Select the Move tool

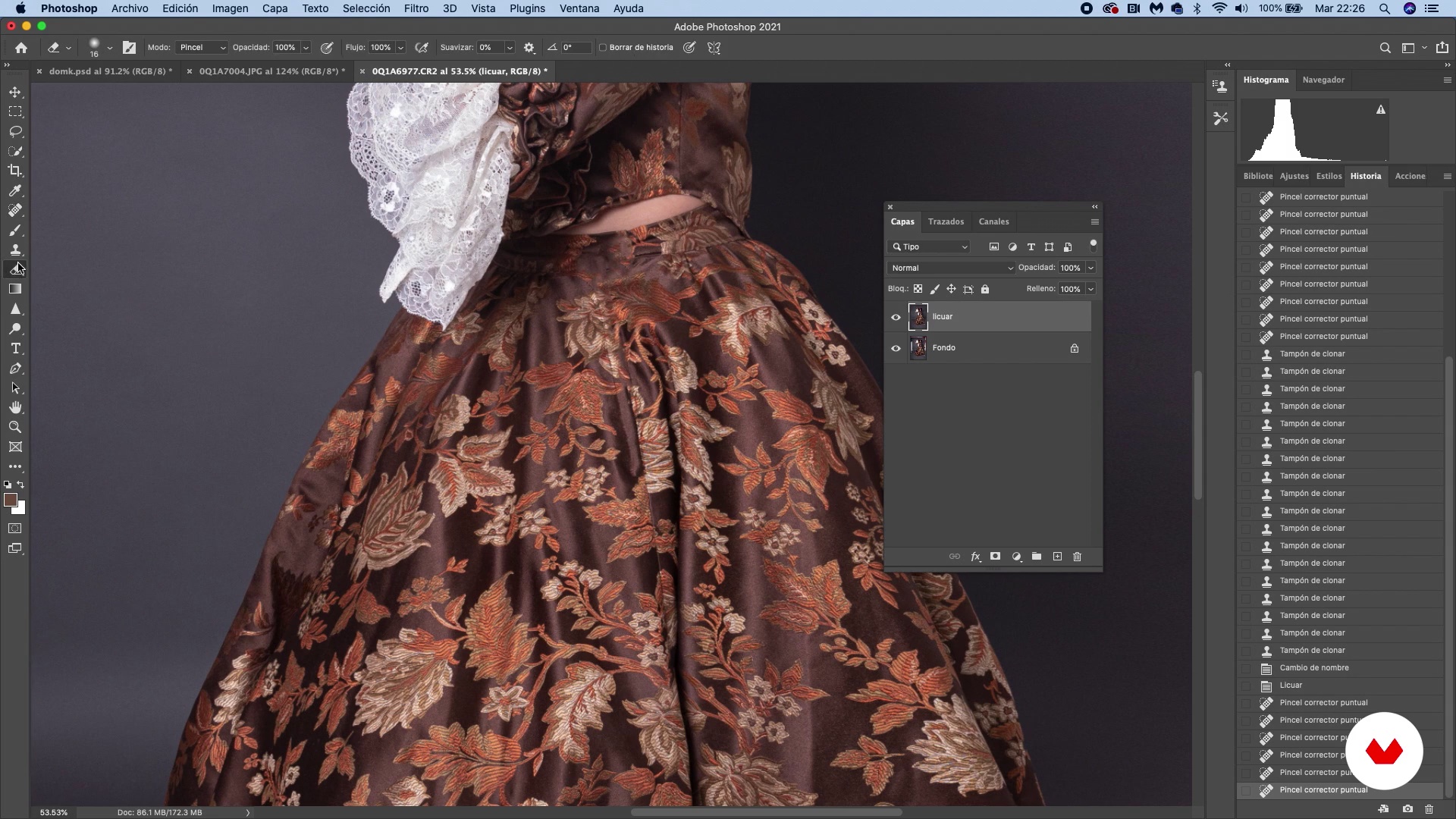tap(15, 92)
